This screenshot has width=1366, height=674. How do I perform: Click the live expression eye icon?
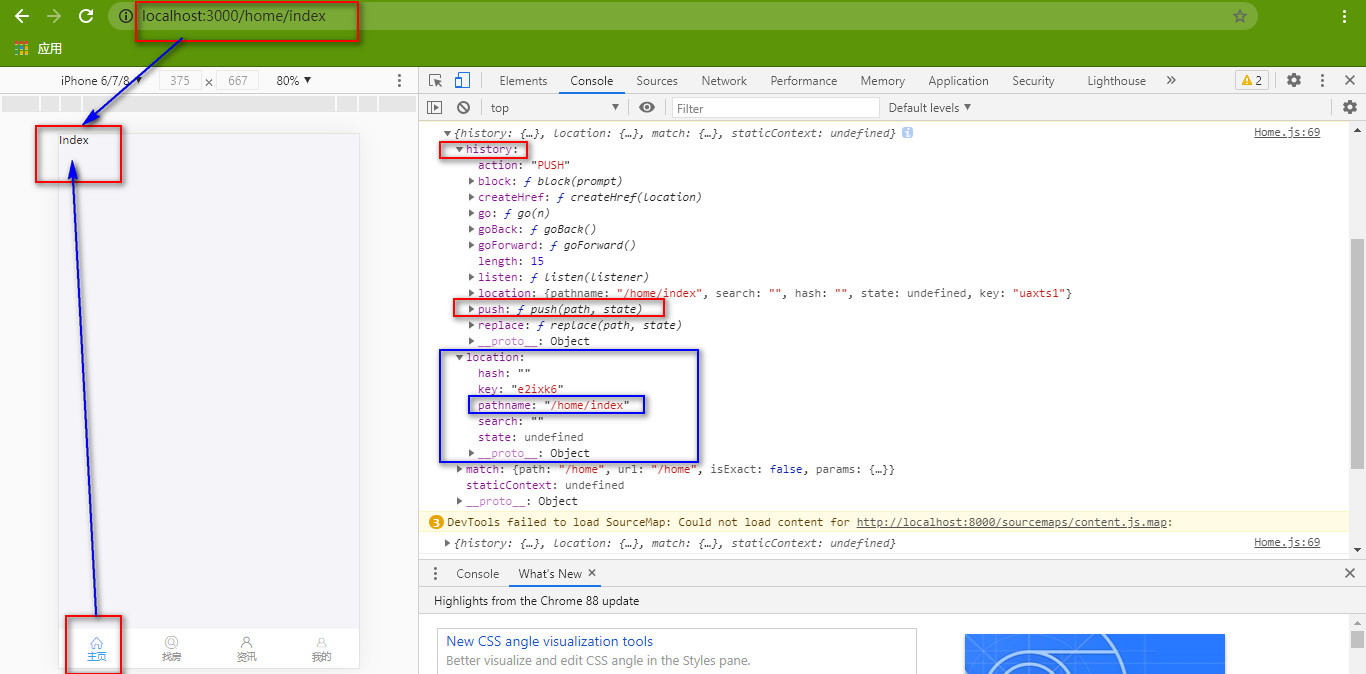click(x=647, y=107)
